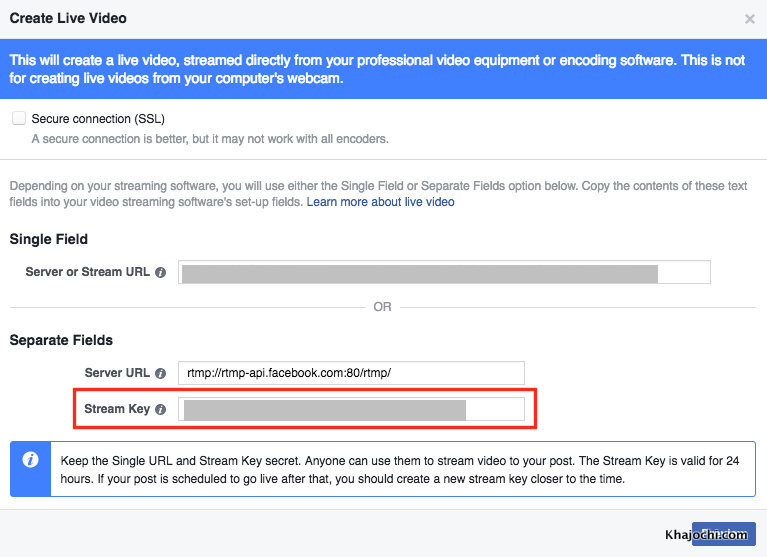Open the Learn more about live video link

click(x=380, y=202)
